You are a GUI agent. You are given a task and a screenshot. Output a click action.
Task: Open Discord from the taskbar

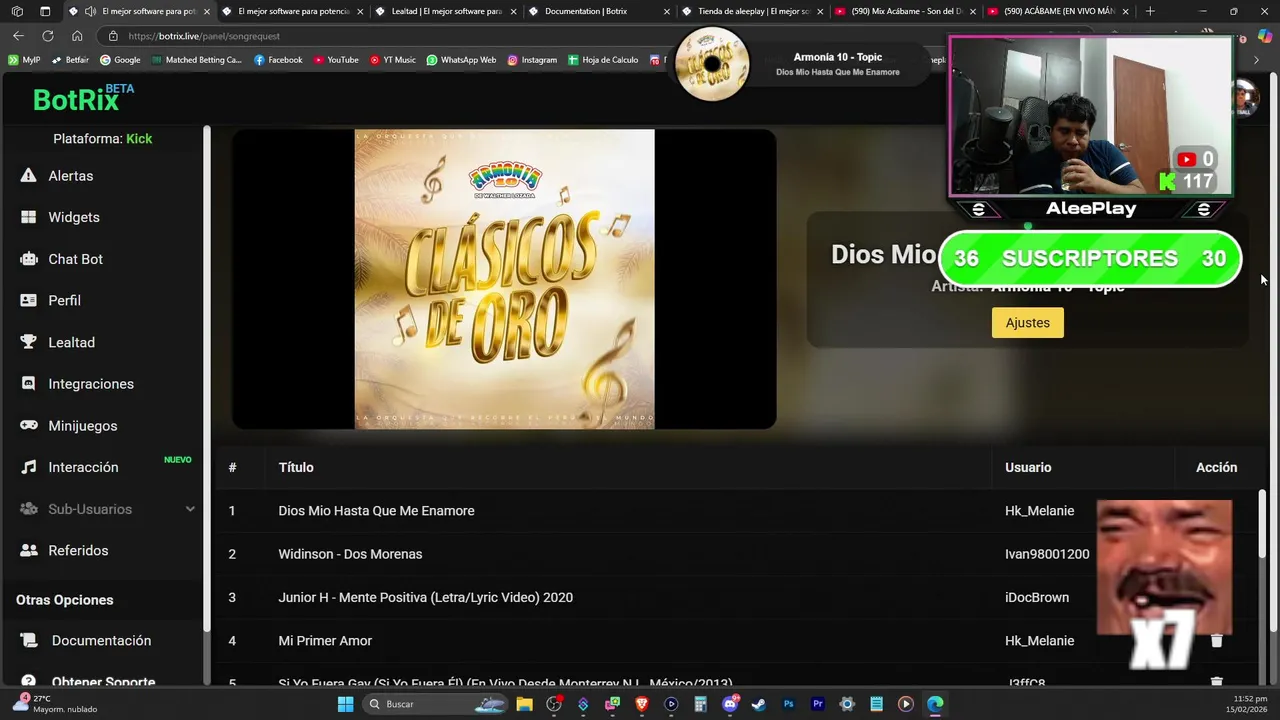tap(730, 704)
